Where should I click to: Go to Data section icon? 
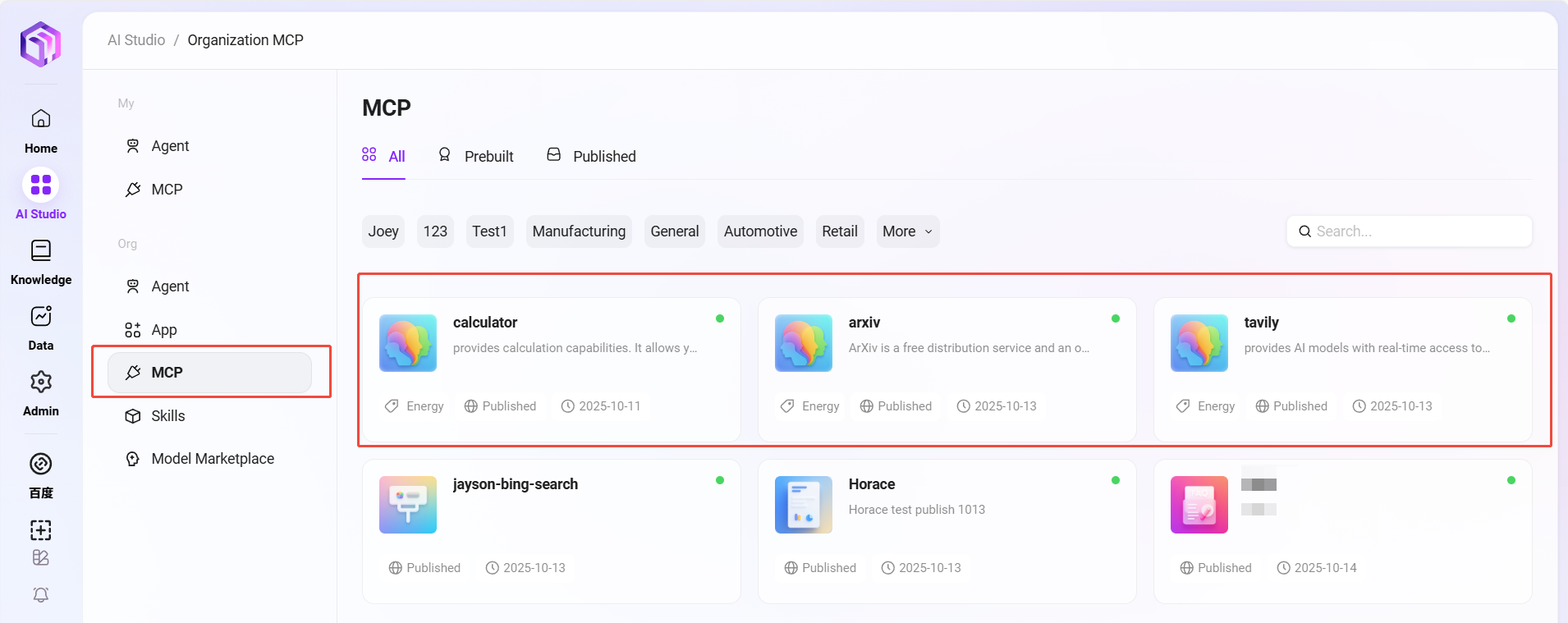coord(40,317)
